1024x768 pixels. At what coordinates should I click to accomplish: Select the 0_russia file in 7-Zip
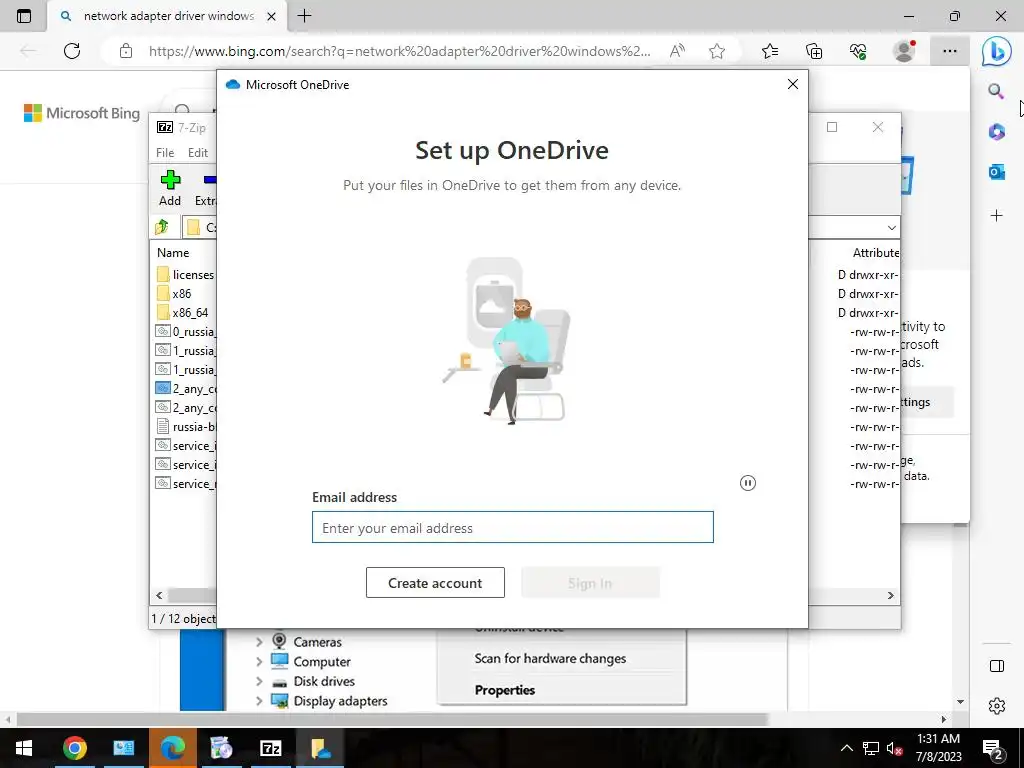coord(185,331)
